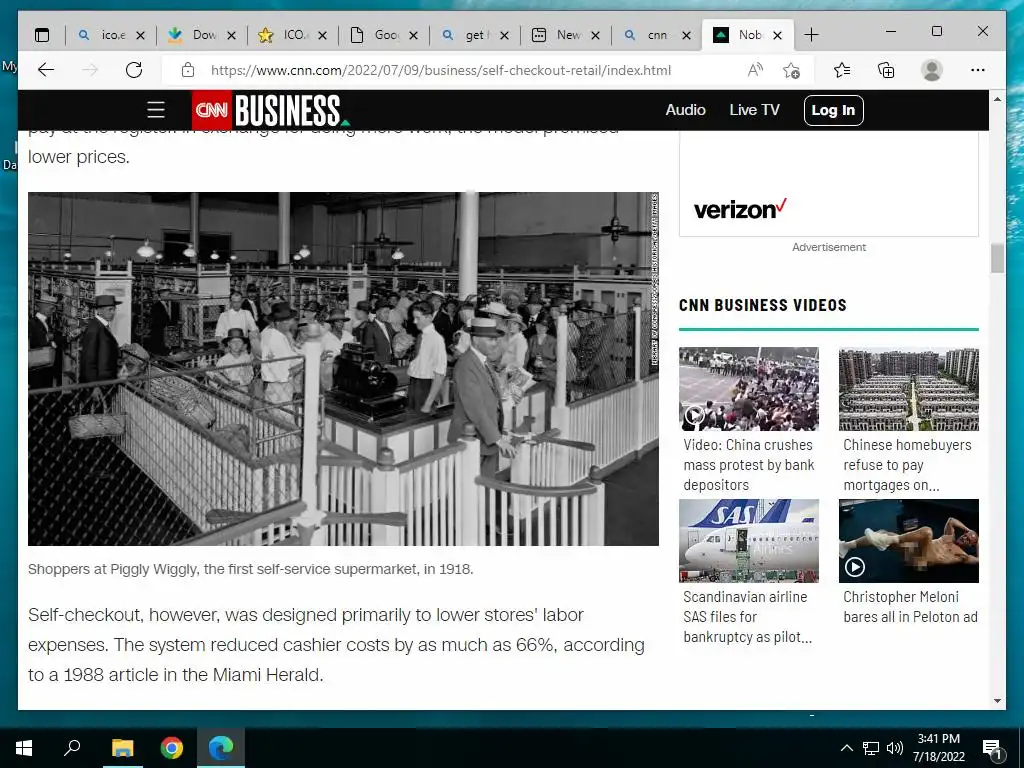Open the Favorites list icon

(x=842, y=70)
